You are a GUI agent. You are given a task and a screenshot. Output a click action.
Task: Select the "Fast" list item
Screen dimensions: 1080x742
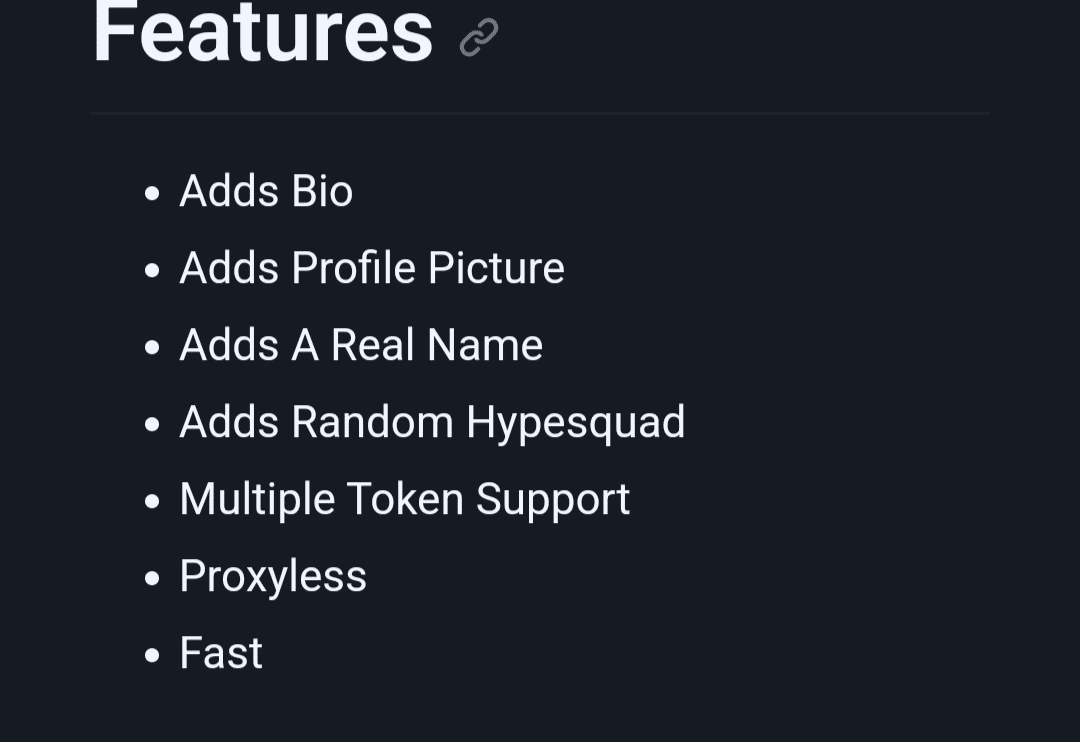point(221,653)
